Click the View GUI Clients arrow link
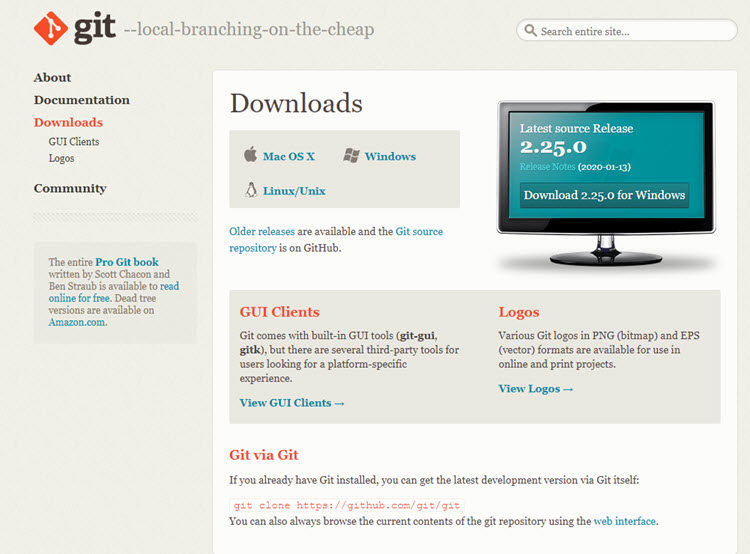This screenshot has width=750, height=554. pos(292,403)
